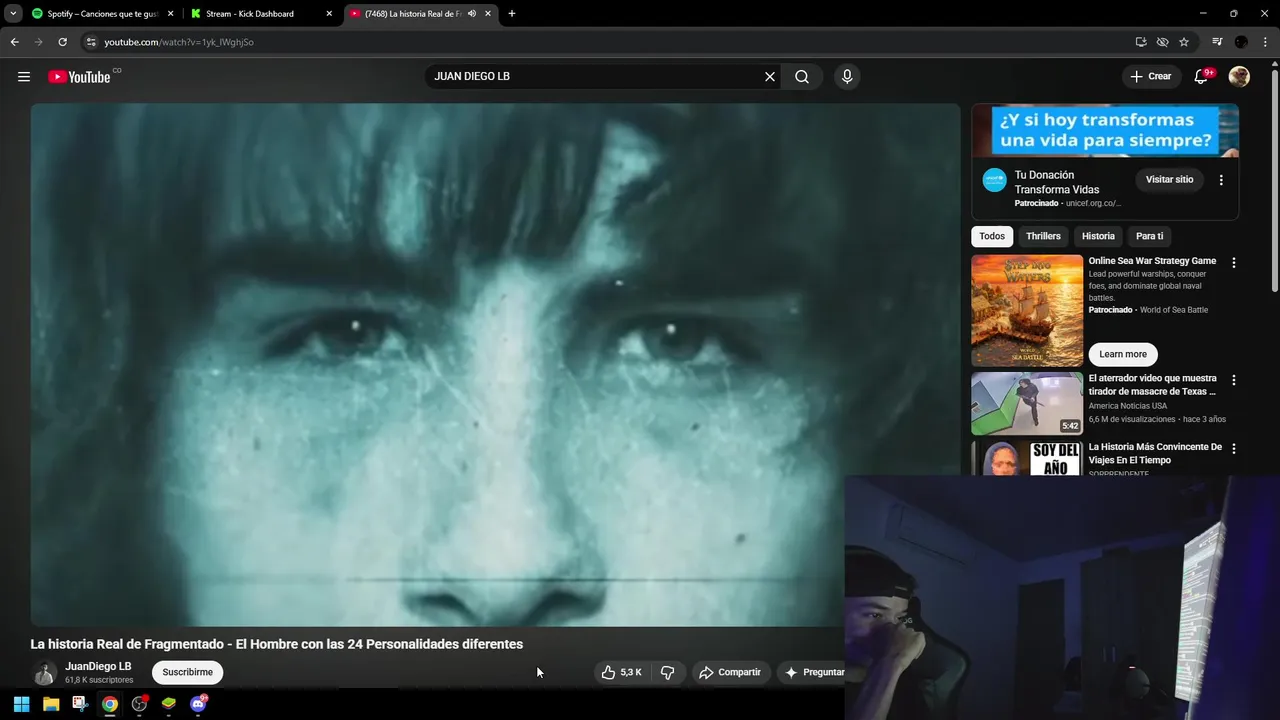Select the Todos filter chip
Screen dimensions: 1280x720
point(992,236)
